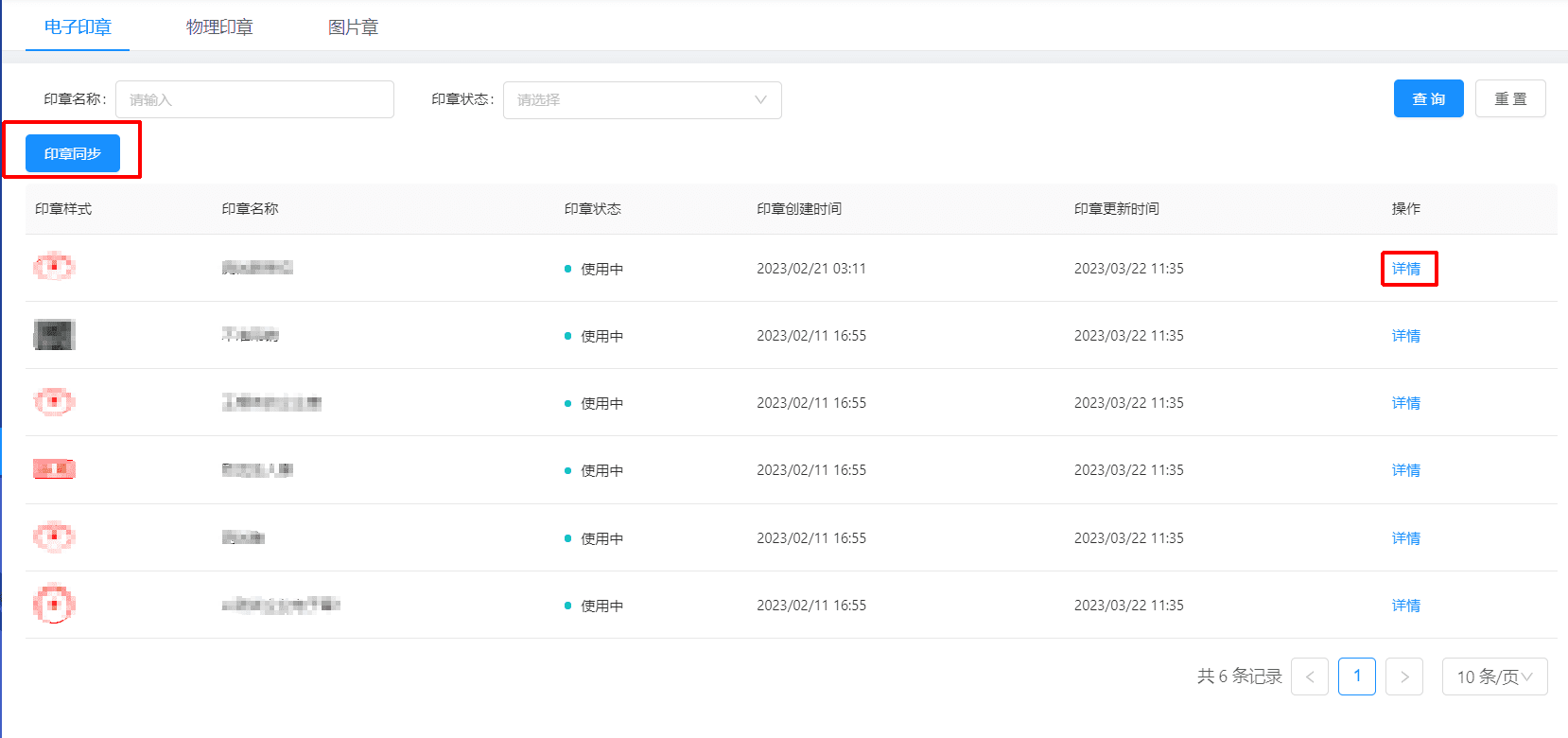Click the first row's round seal thumbnail

54,268
